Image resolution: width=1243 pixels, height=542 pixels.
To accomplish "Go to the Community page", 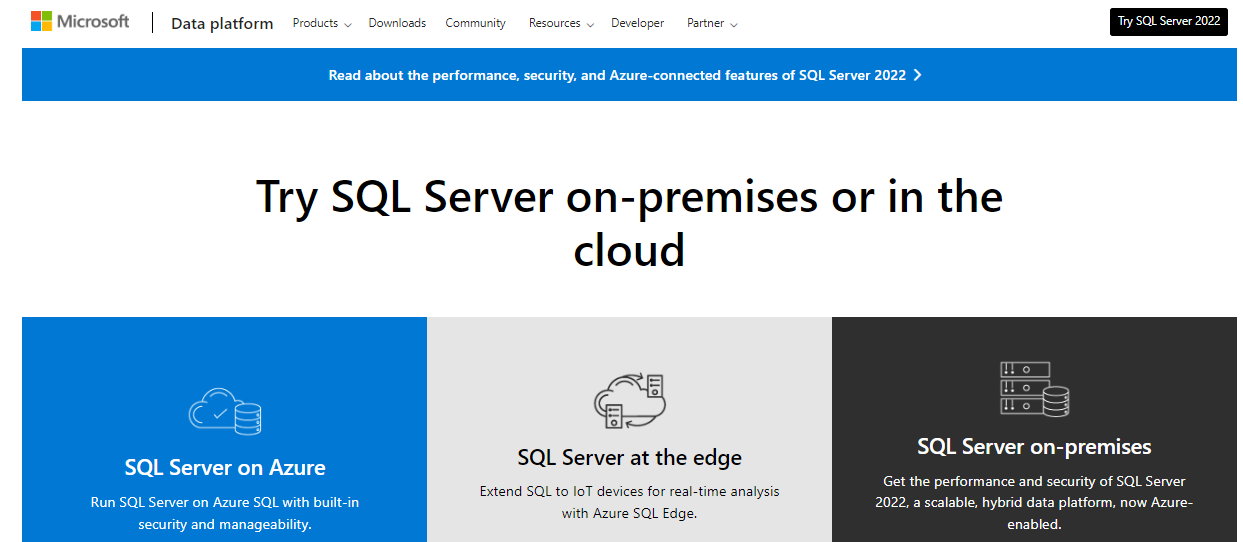I will click(475, 23).
